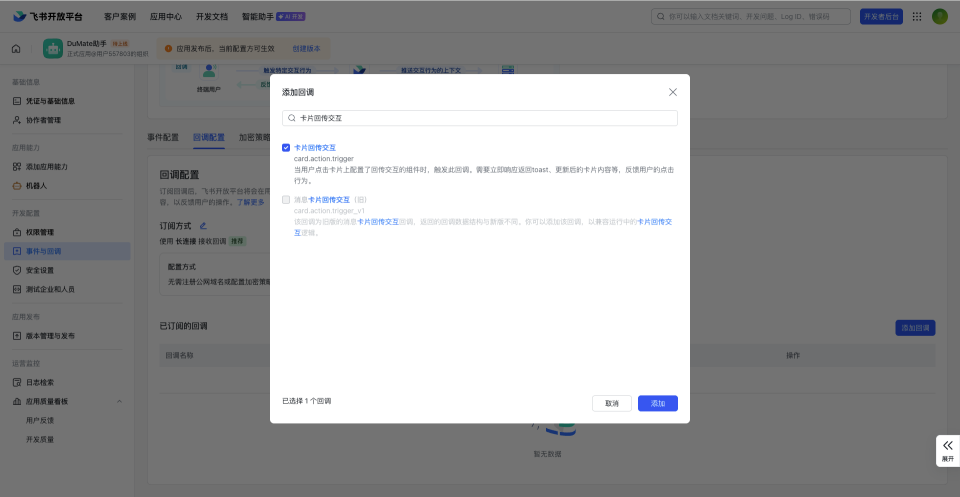Open 应用中心 in the top navigation
The image size is (960, 497).
[166, 16]
